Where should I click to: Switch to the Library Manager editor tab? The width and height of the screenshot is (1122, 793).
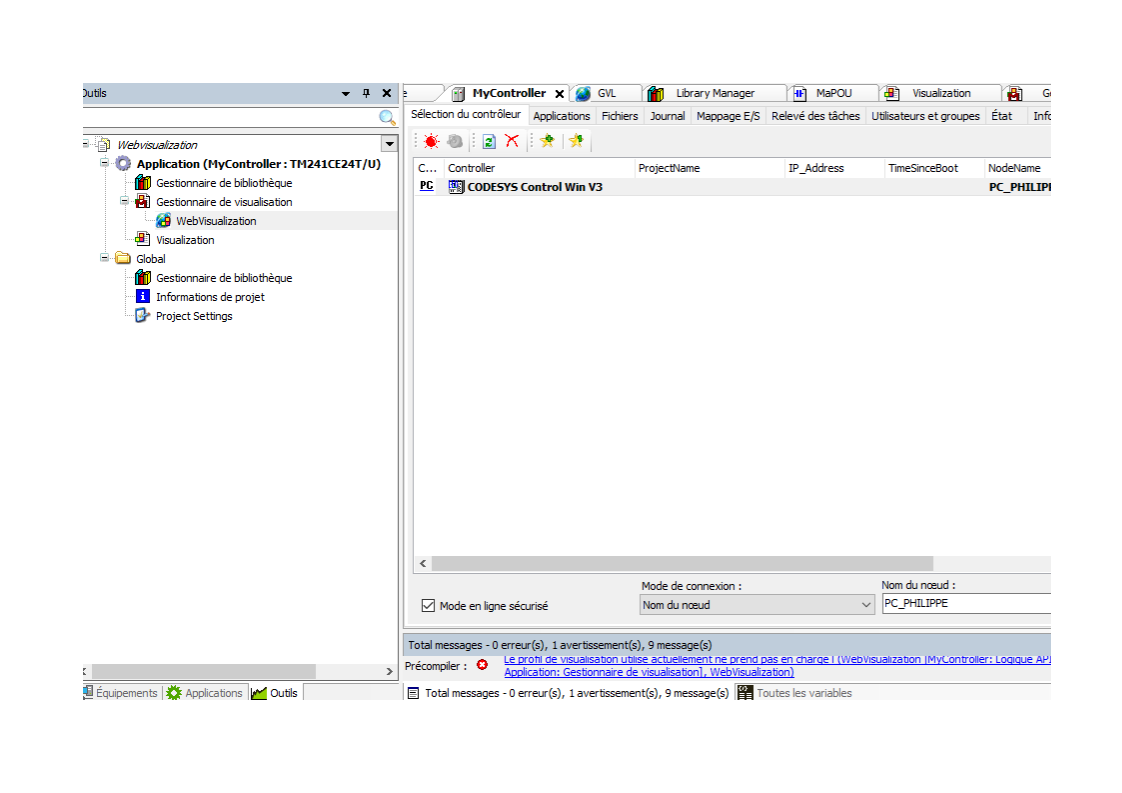(x=714, y=93)
